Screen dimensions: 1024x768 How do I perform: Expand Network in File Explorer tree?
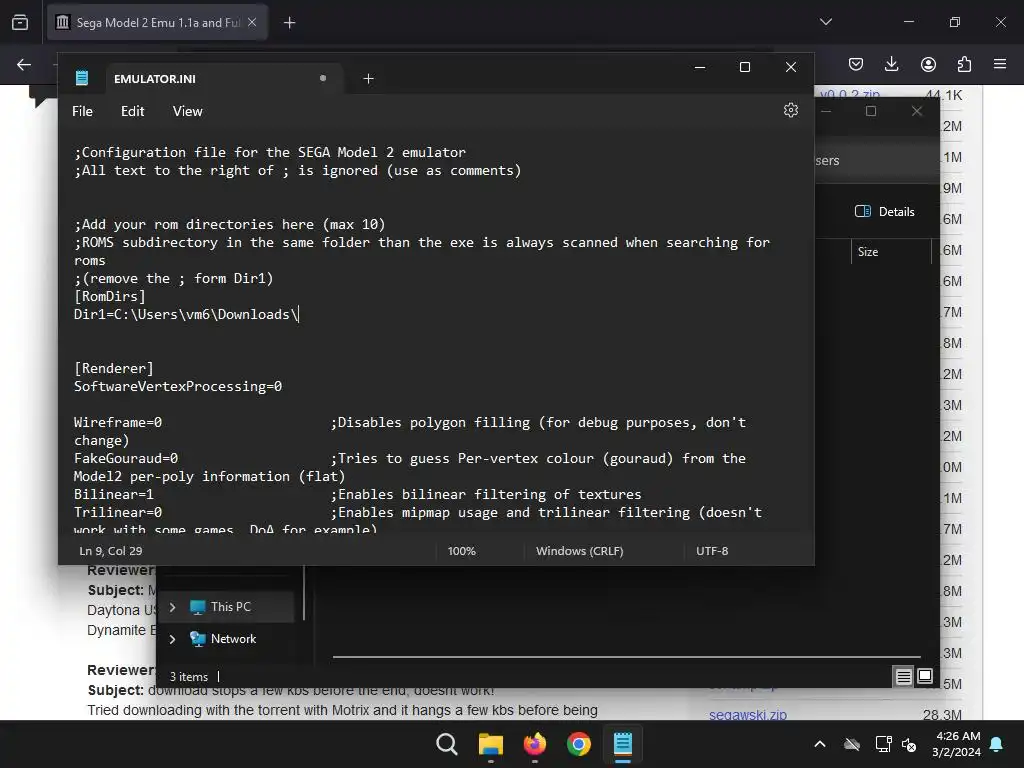pyautogui.click(x=172, y=639)
